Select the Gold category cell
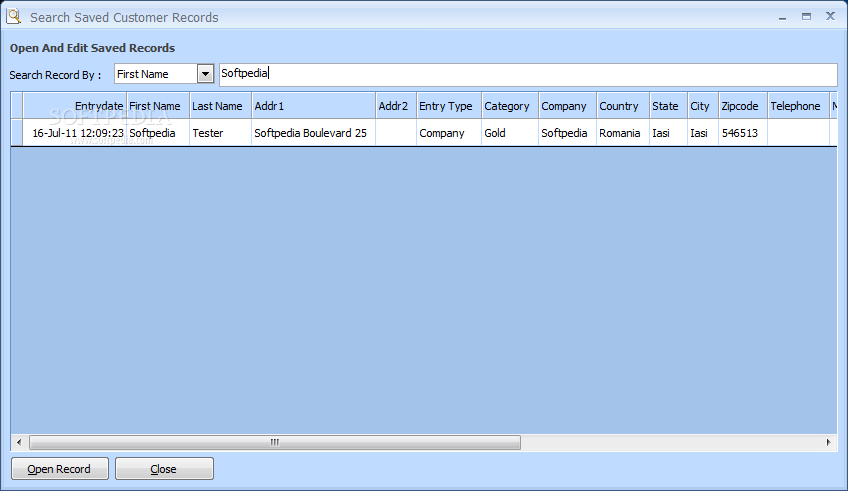Screen dimensions: 848x491 pyautogui.click(x=510, y=133)
